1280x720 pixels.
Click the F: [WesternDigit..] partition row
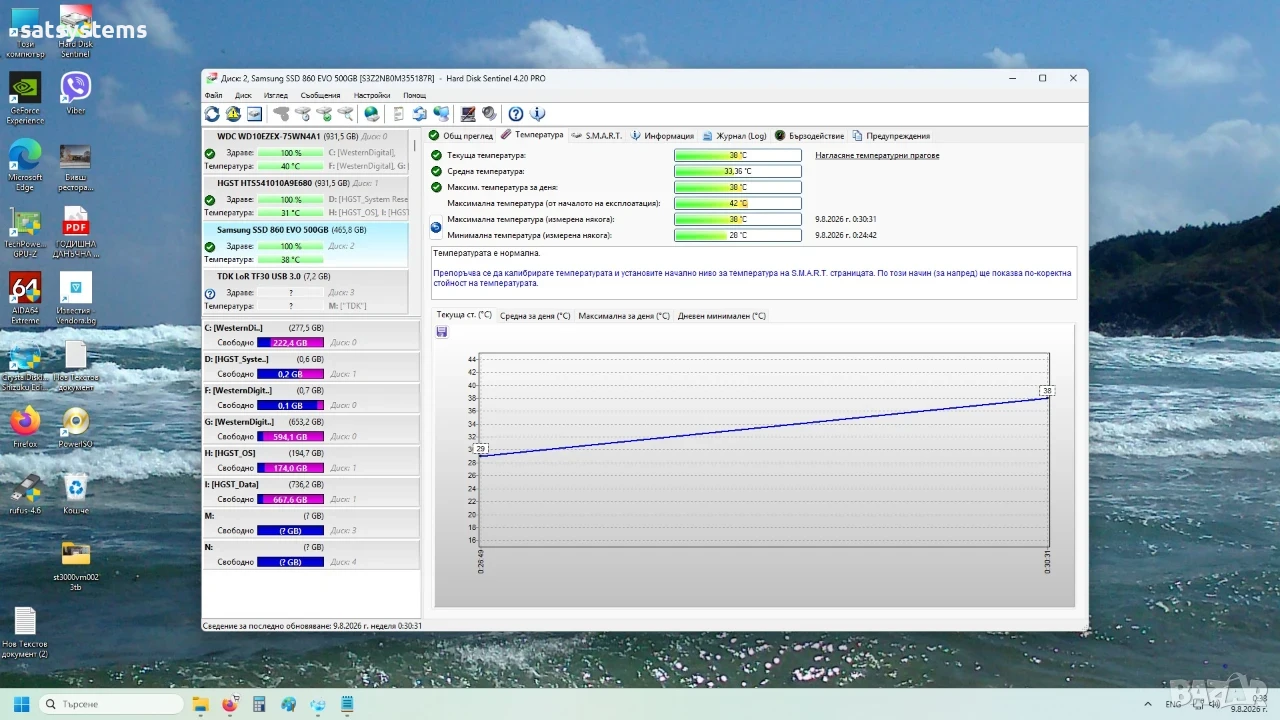(311, 398)
